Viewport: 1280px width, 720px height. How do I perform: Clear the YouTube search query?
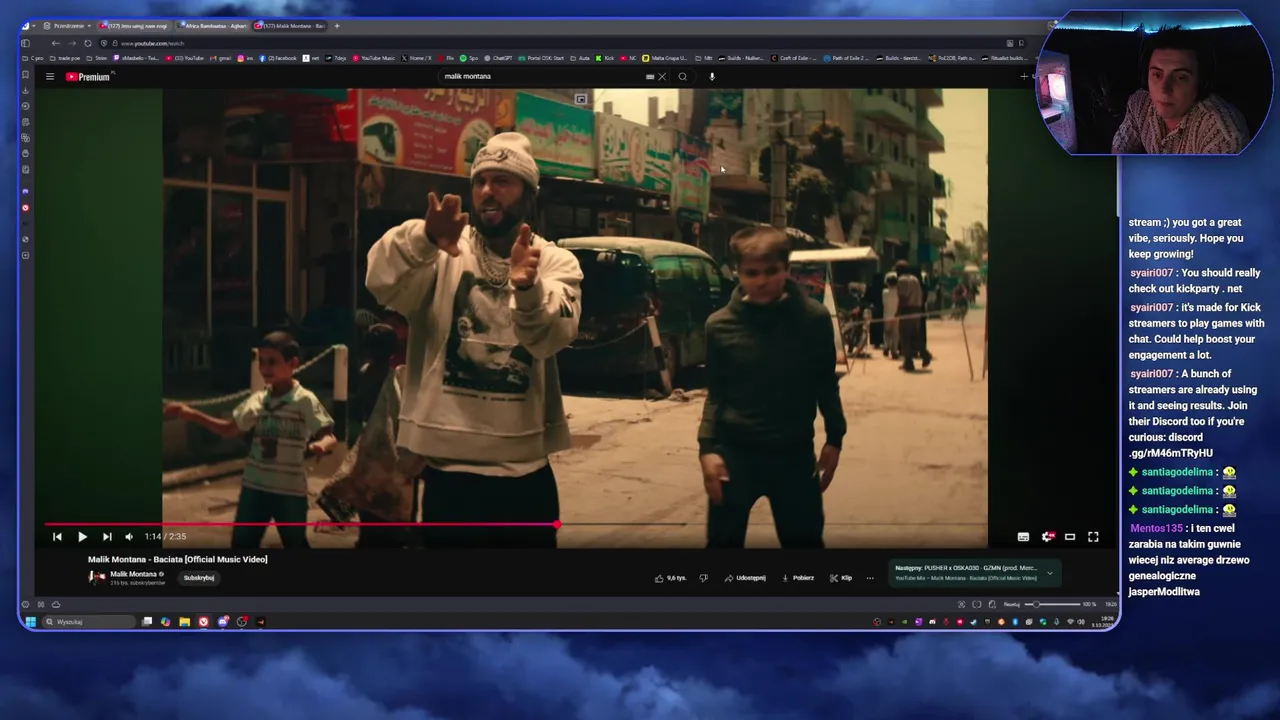click(661, 76)
